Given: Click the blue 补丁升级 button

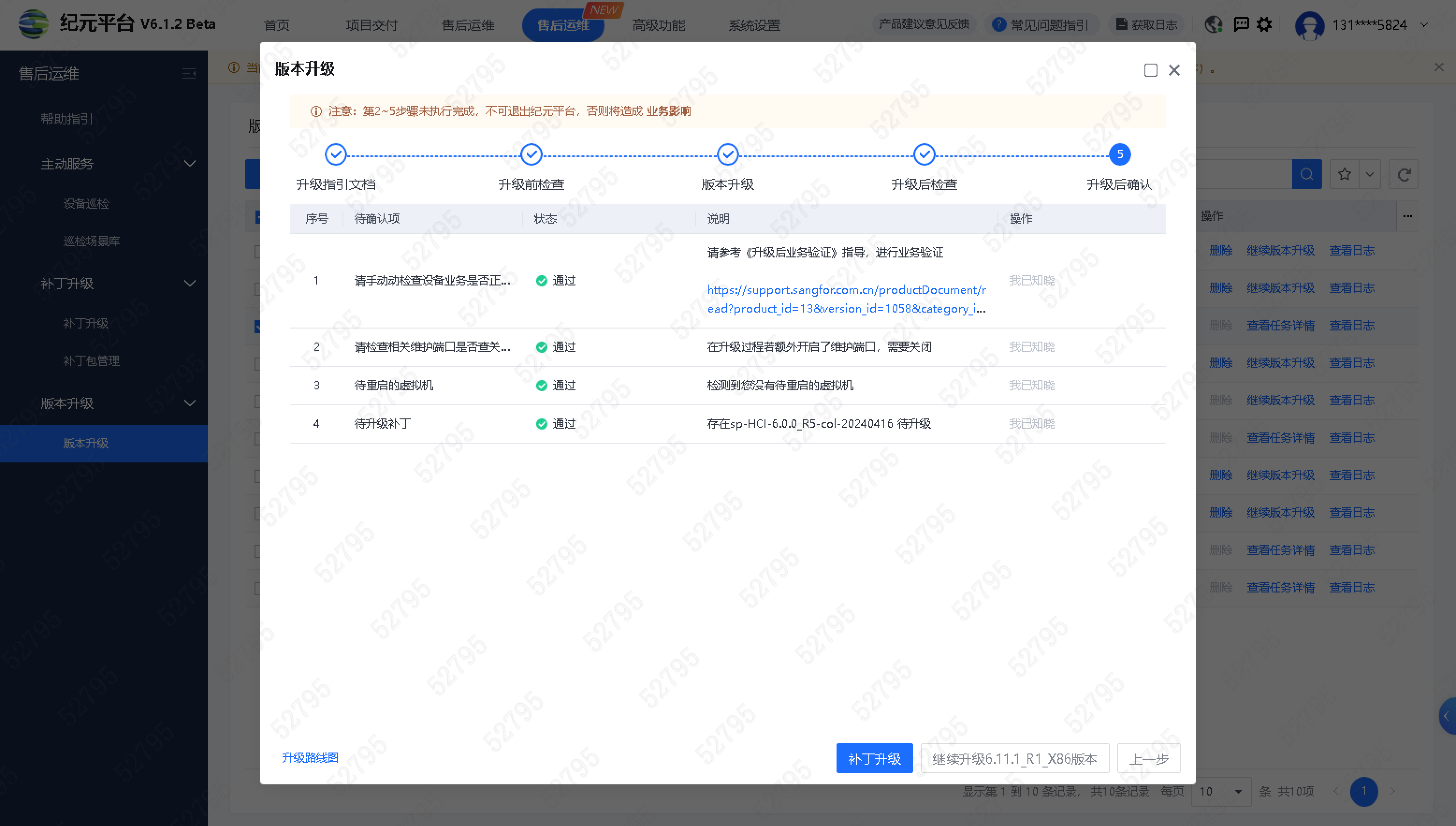Looking at the screenshot, I should point(874,759).
